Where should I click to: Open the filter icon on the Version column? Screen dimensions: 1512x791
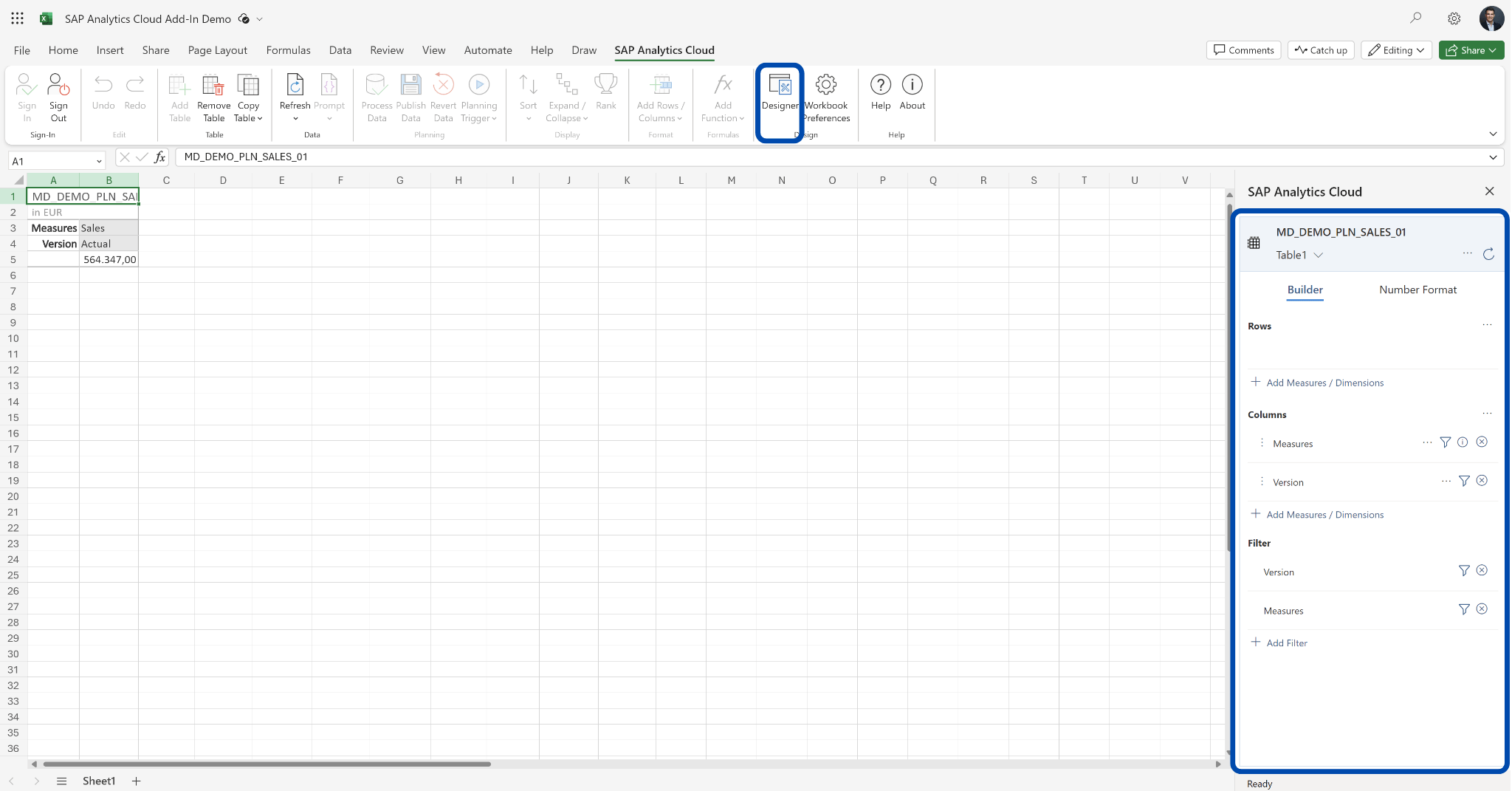1464,481
